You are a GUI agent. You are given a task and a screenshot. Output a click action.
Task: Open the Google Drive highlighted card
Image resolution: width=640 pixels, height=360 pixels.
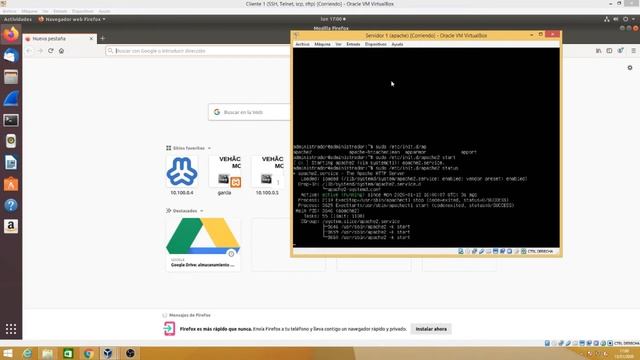(x=203, y=244)
